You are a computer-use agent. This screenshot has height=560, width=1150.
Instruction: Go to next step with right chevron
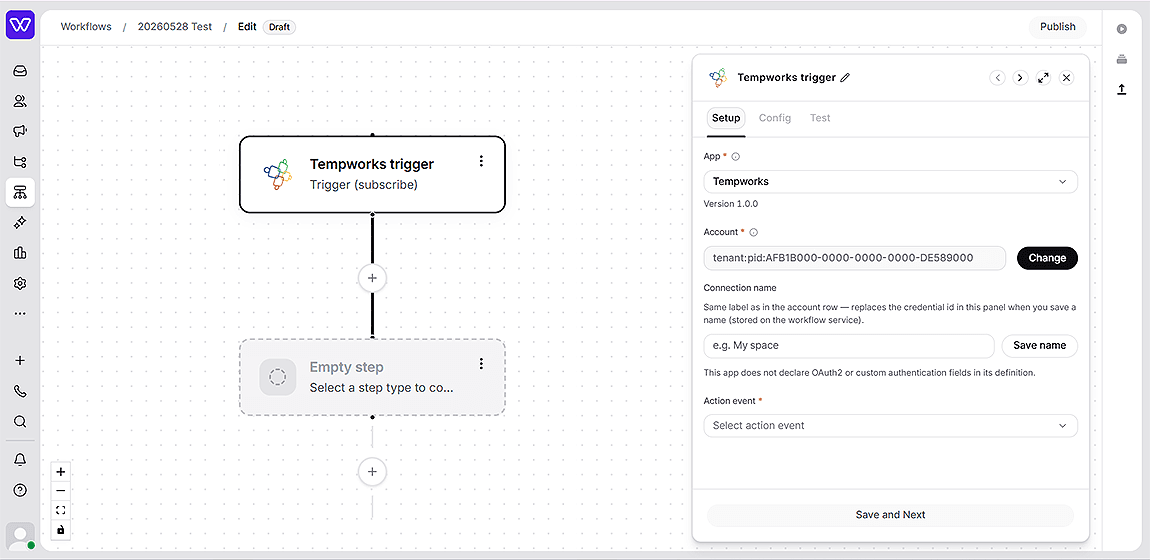point(1020,78)
